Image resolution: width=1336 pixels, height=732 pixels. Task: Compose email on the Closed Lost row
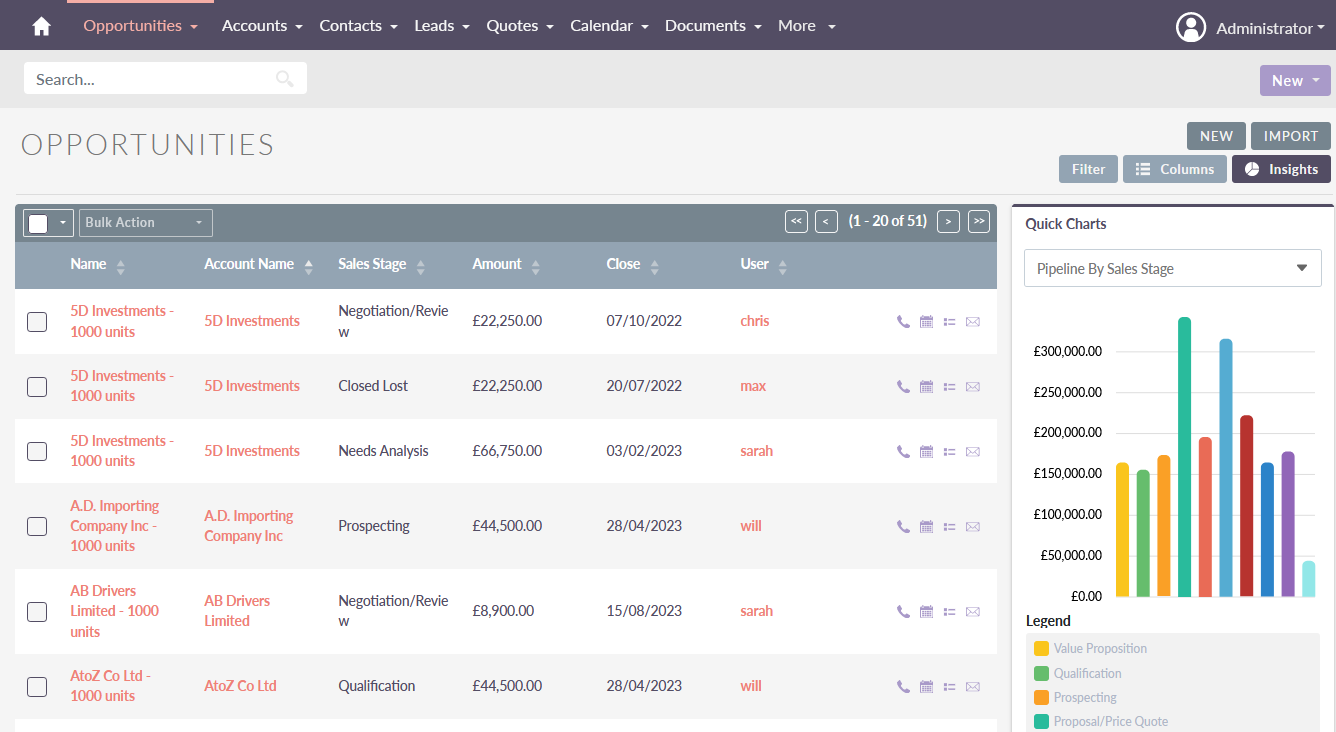[x=973, y=387]
